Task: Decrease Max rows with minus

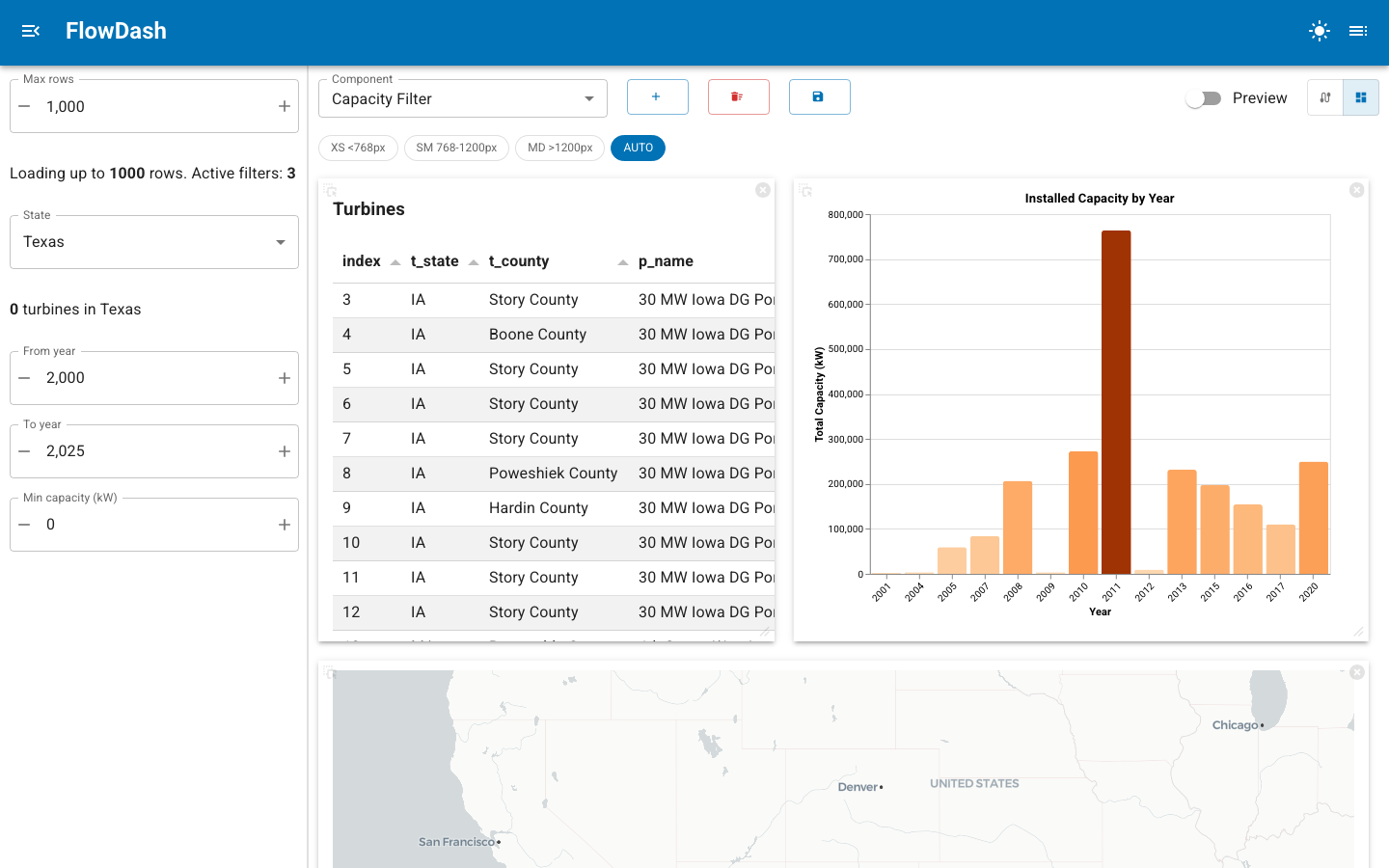Action: pyautogui.click(x=24, y=106)
